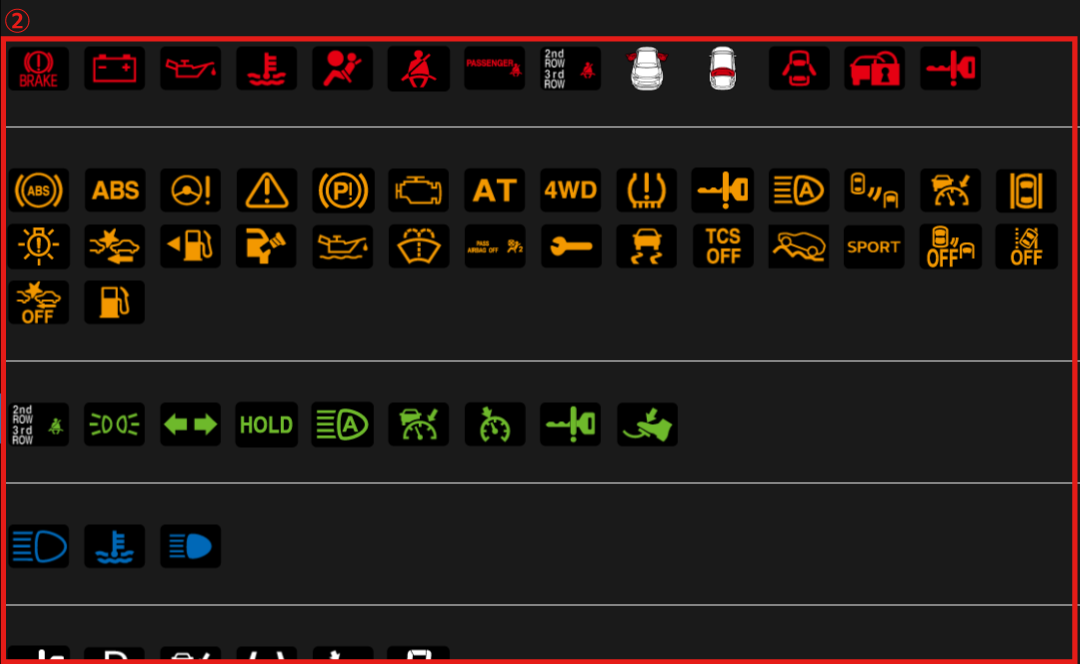Select the amber ABS text icon
Image resolution: width=1080 pixels, height=664 pixels.
pyautogui.click(x=114, y=190)
